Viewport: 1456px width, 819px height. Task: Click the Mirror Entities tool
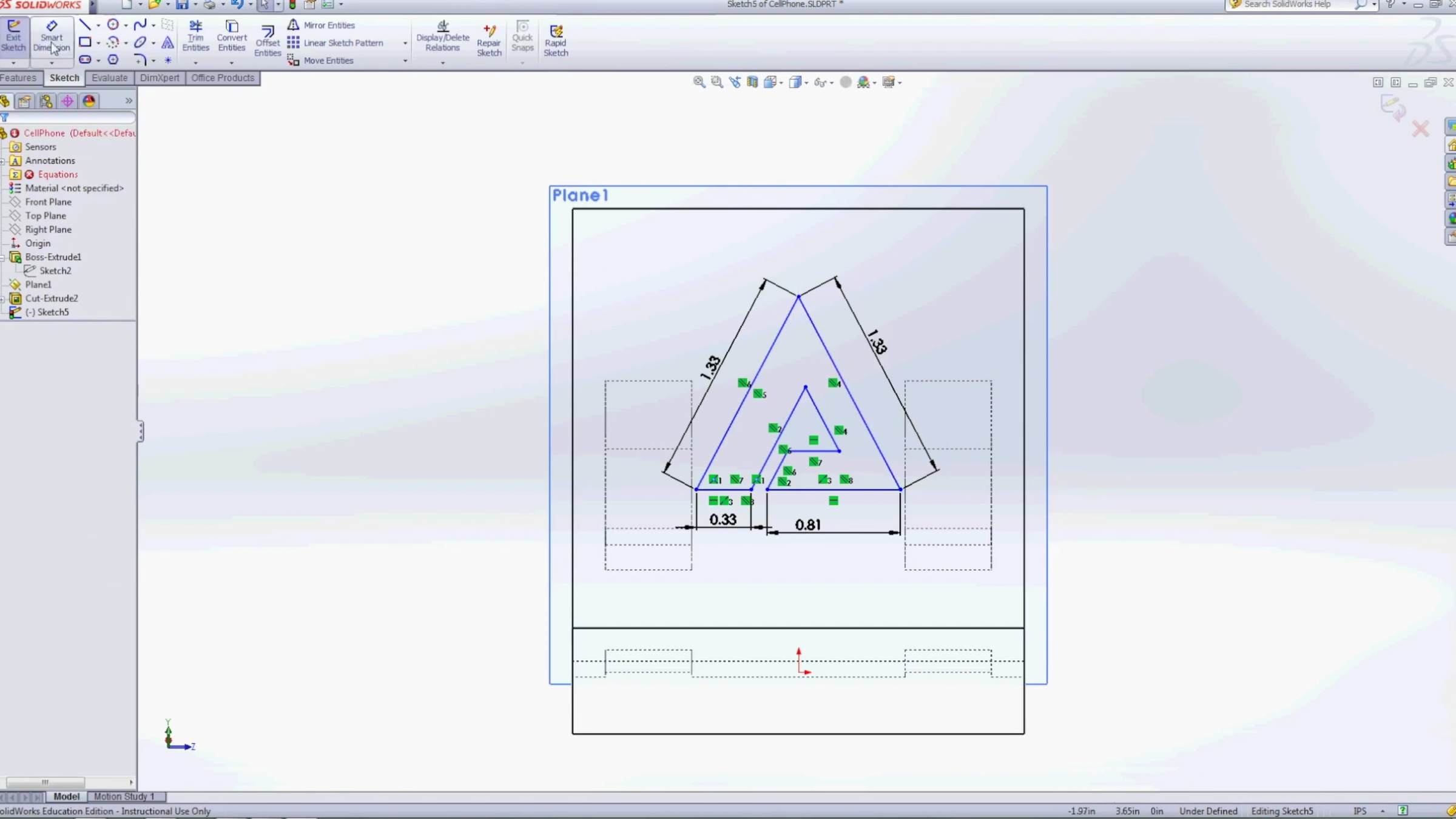click(322, 25)
